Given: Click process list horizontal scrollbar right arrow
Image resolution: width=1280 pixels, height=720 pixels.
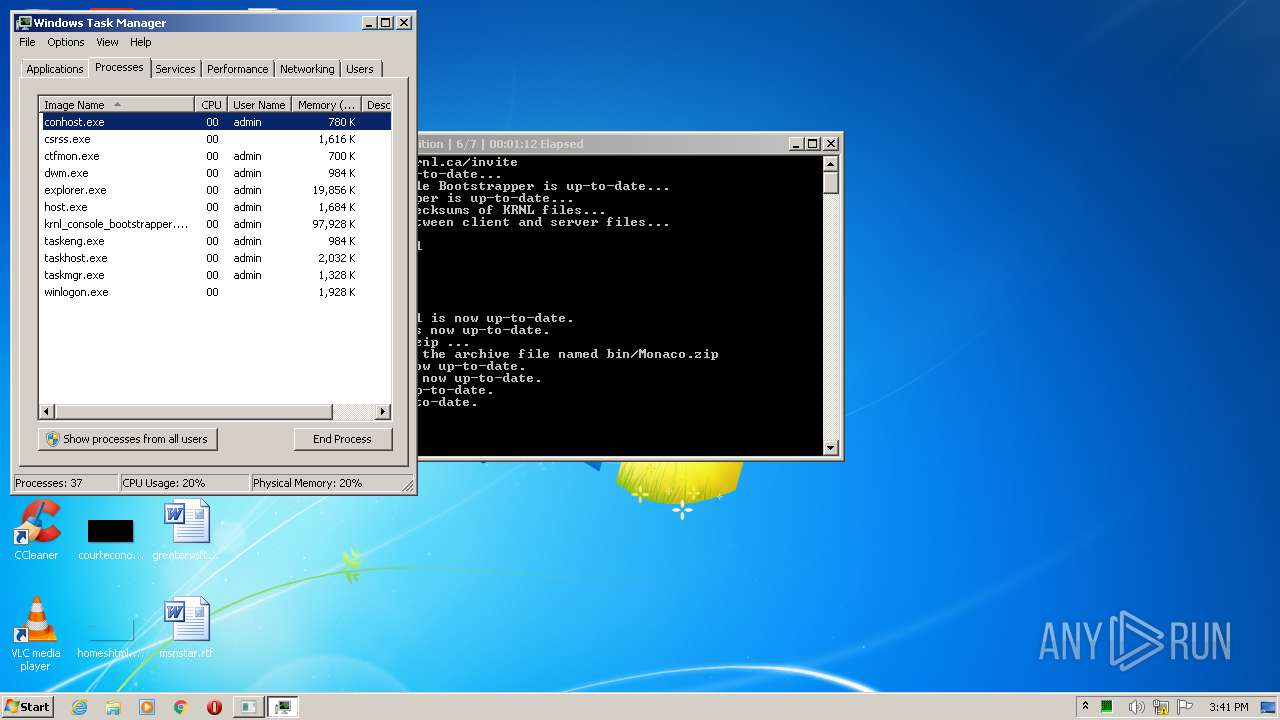Looking at the screenshot, I should point(383,411).
